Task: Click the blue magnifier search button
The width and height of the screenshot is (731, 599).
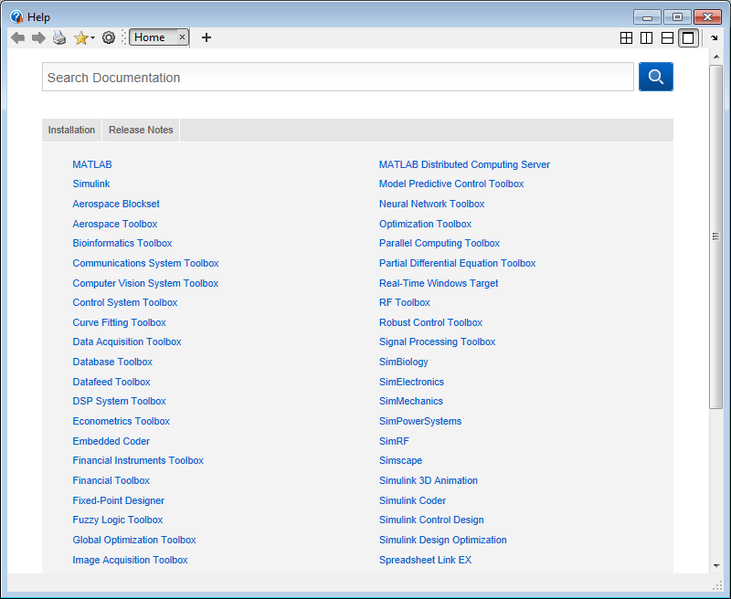Action: [x=656, y=77]
